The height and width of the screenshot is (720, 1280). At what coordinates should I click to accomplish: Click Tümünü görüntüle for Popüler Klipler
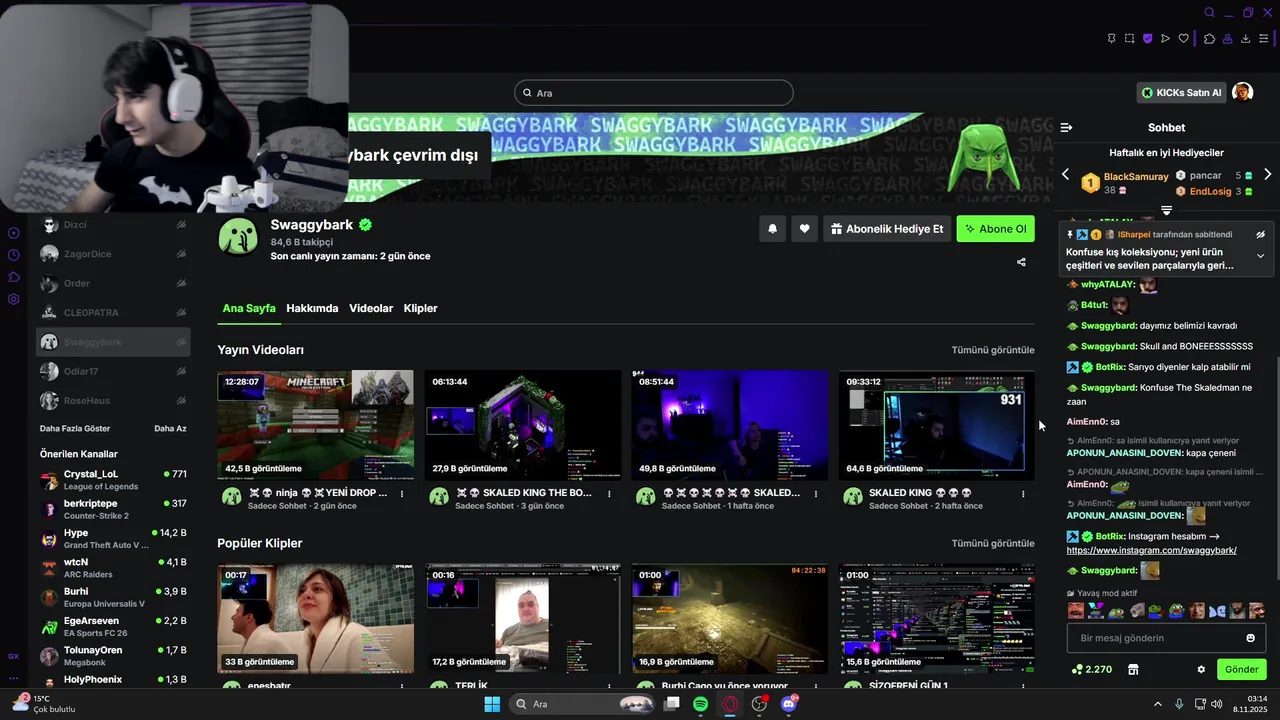[993, 543]
